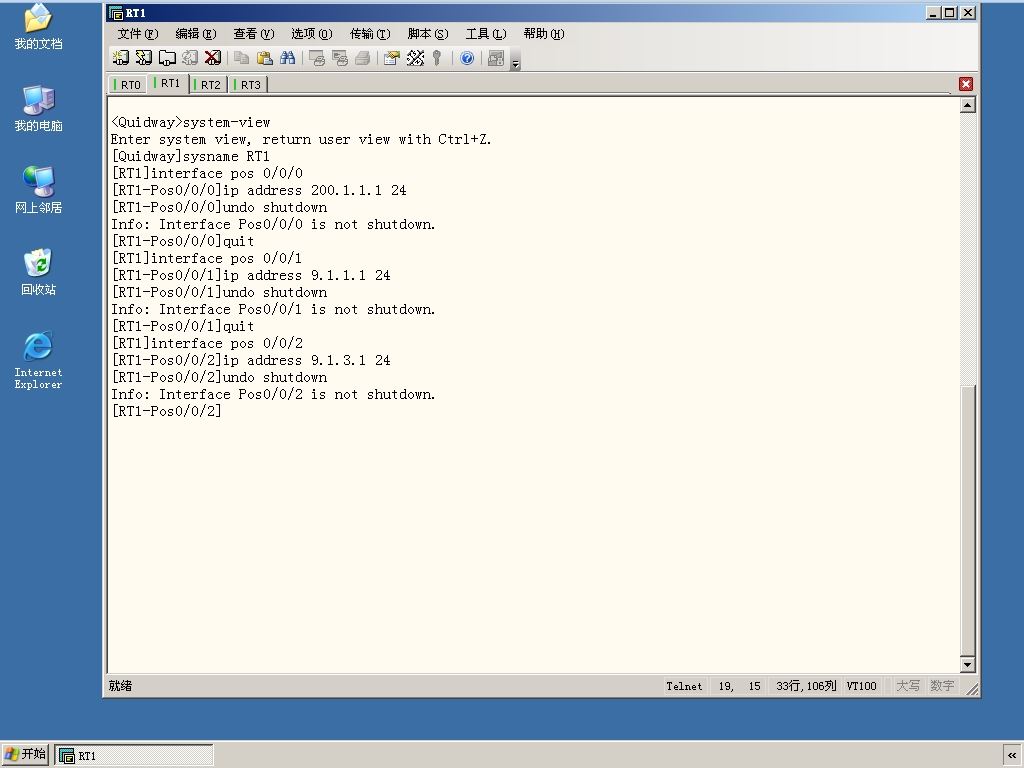Click the '33行, 106列' status bar entry
This screenshot has height=768, width=1024.
806,686
